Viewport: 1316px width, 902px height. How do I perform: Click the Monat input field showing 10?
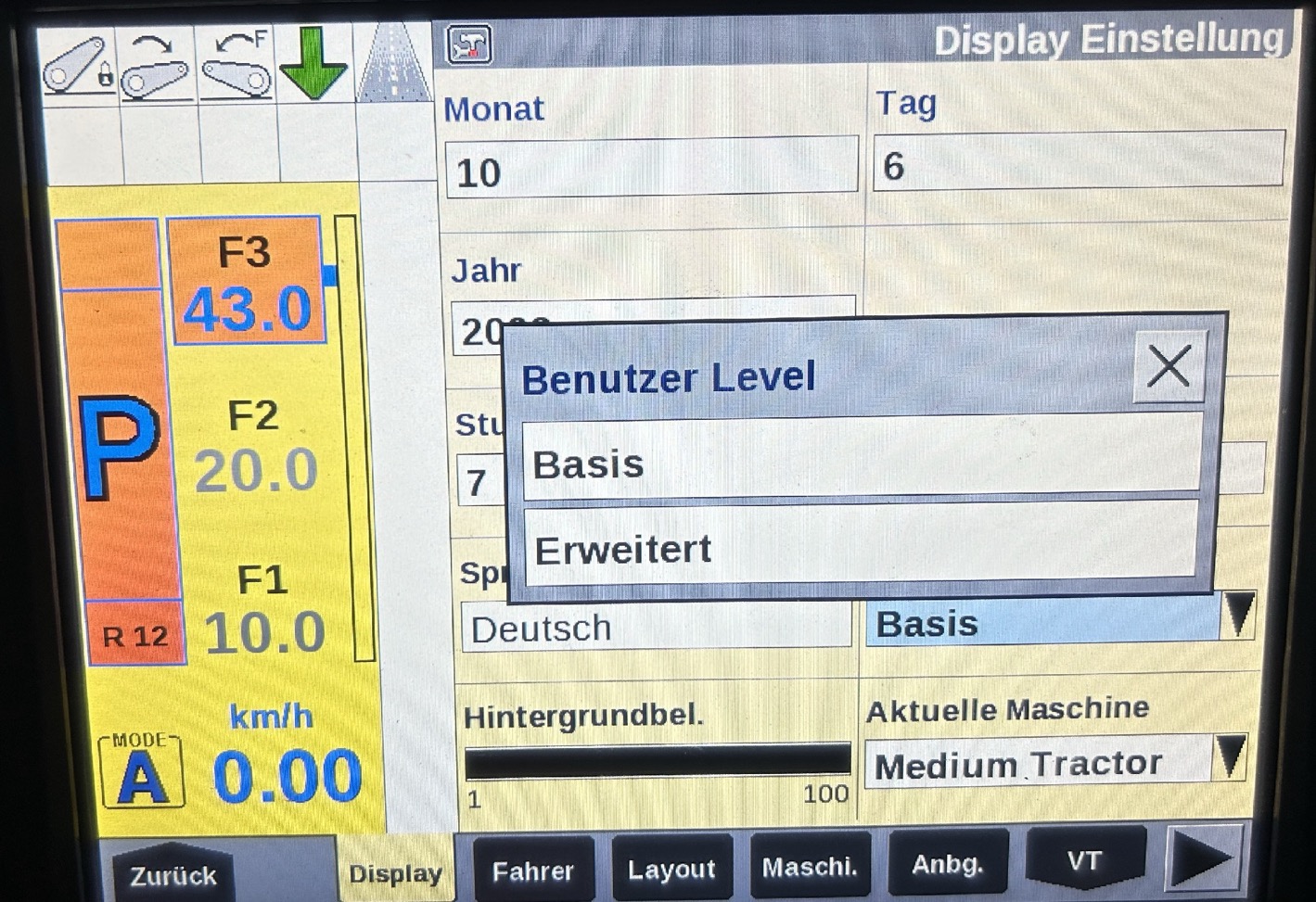(651, 171)
